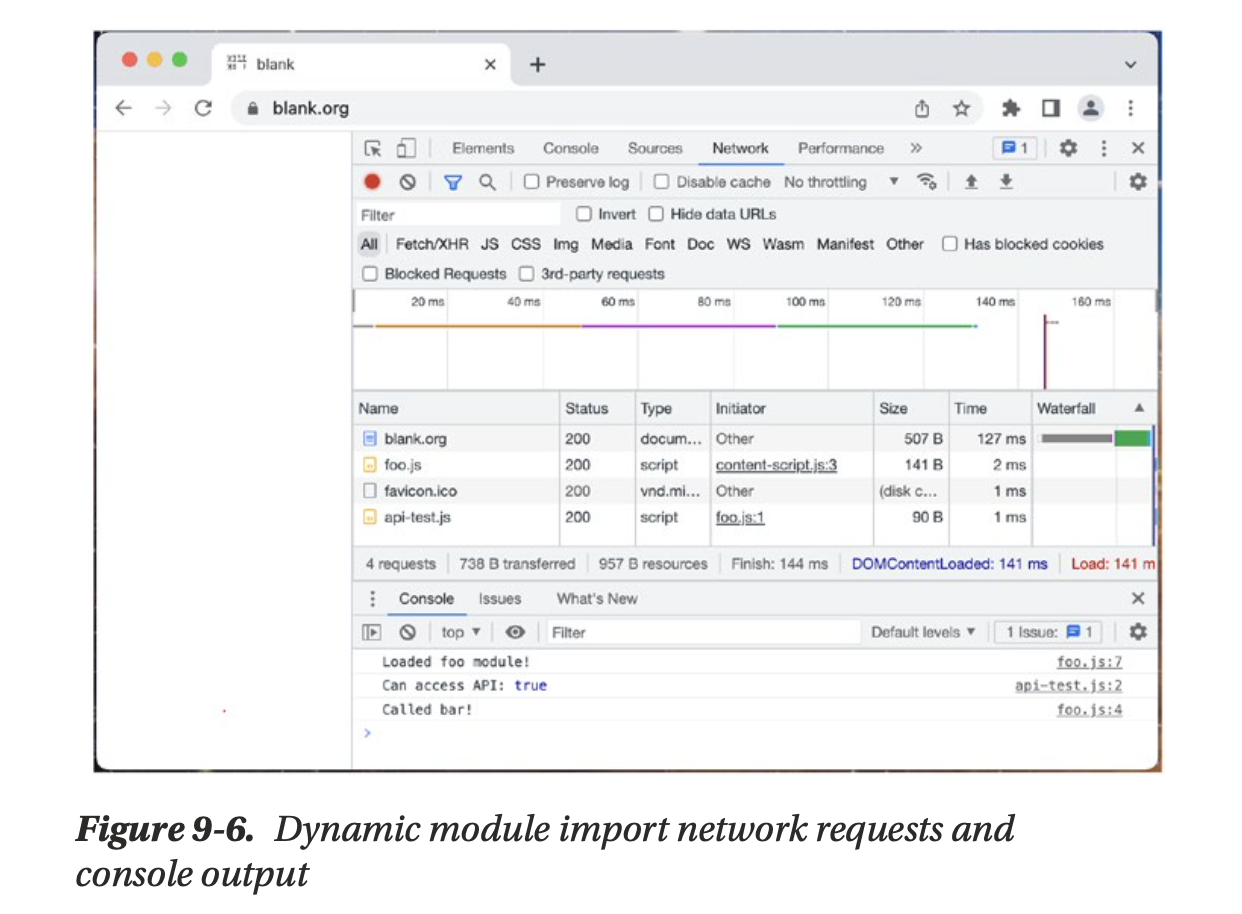Toggle the device toolbar icon

(405, 149)
